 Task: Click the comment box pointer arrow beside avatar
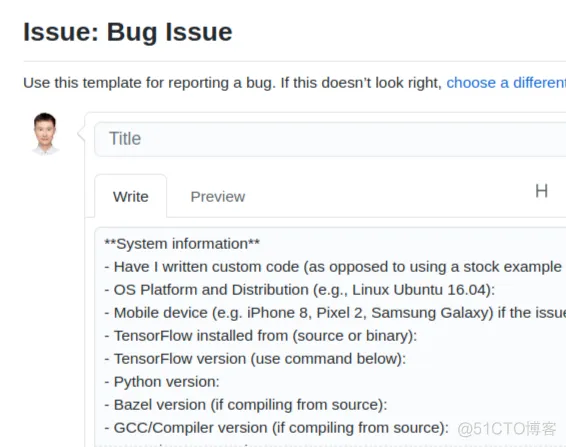click(81, 134)
